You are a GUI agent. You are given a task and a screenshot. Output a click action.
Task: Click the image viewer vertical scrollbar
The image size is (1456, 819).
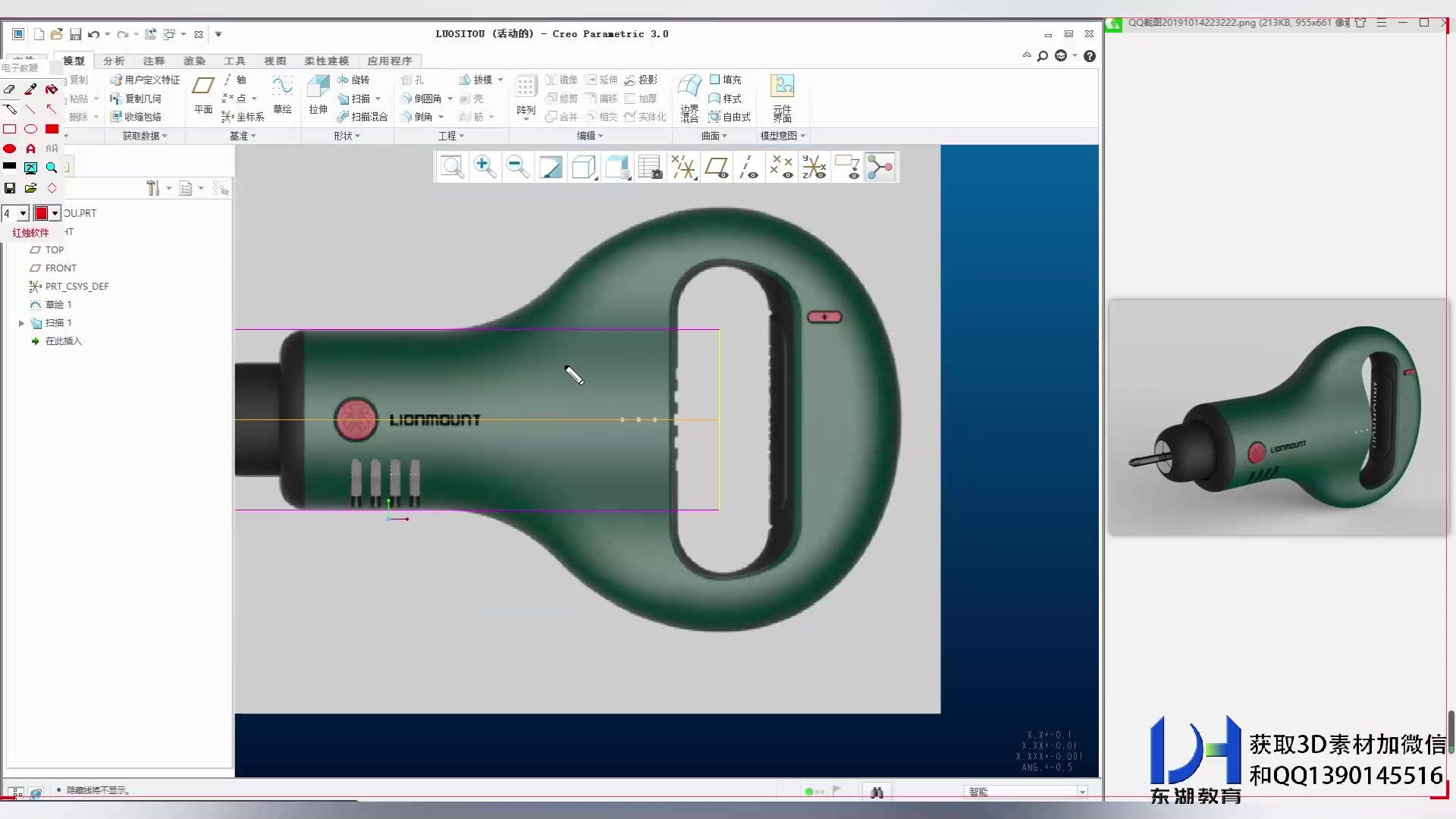tap(1451, 731)
